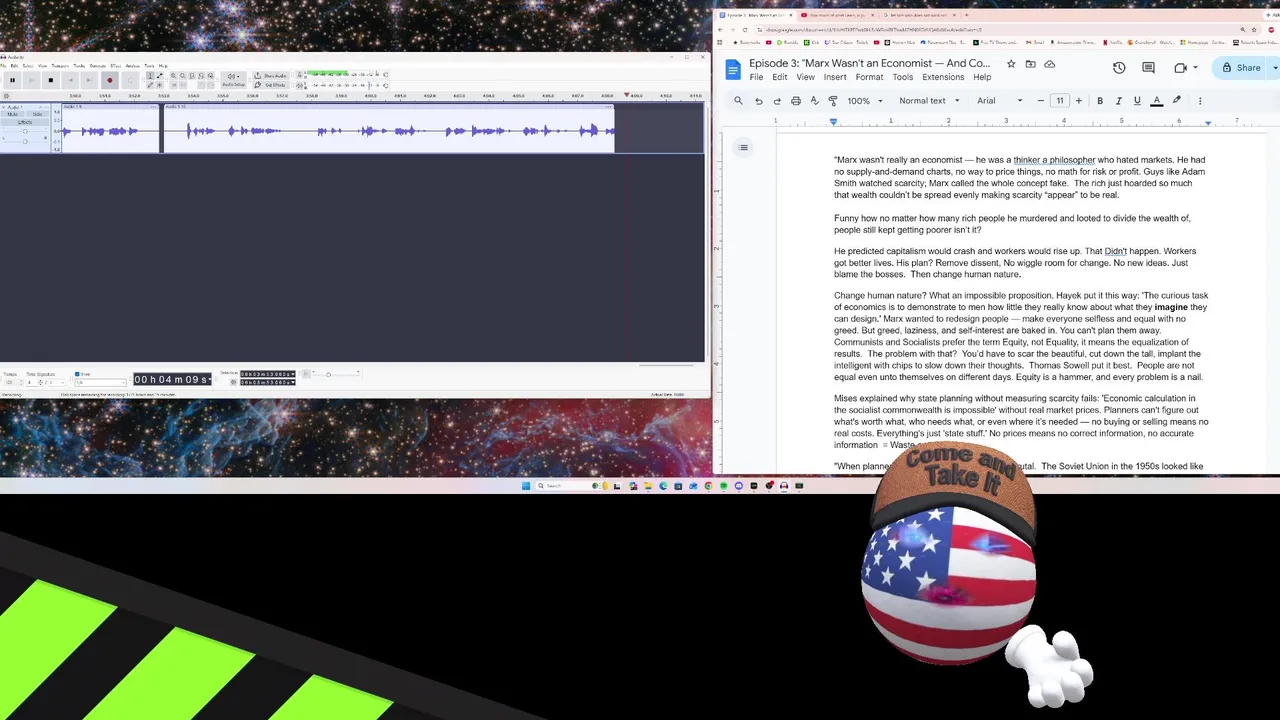The width and height of the screenshot is (1280, 720).
Task: Click the Paint format roller icon
Action: 833,100
